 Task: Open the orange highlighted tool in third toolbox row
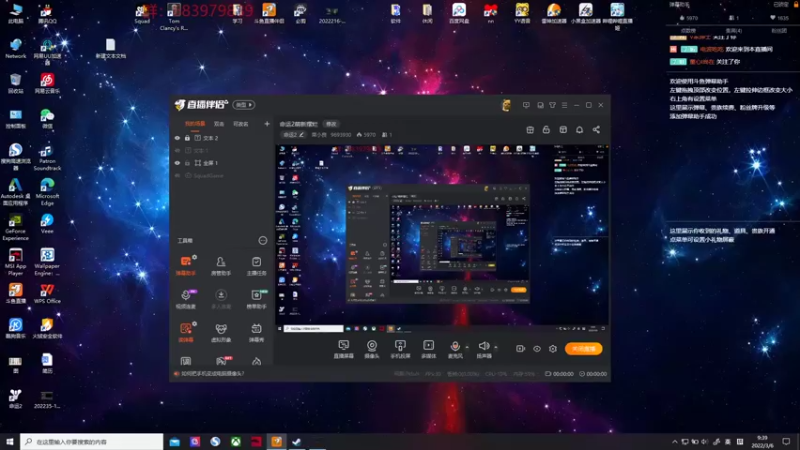click(186, 332)
